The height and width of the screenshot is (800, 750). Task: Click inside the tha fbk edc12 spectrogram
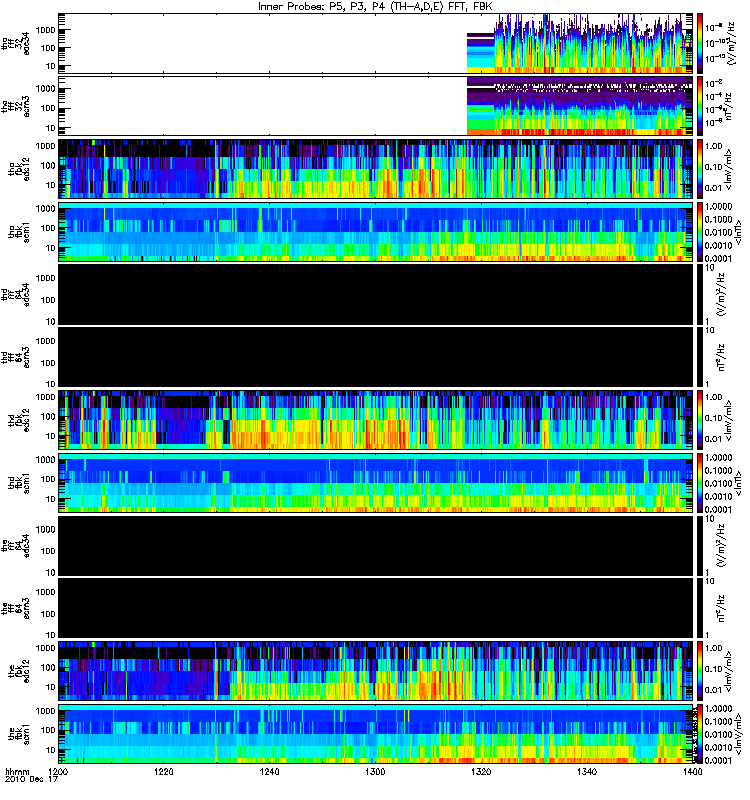[x=376, y=169]
